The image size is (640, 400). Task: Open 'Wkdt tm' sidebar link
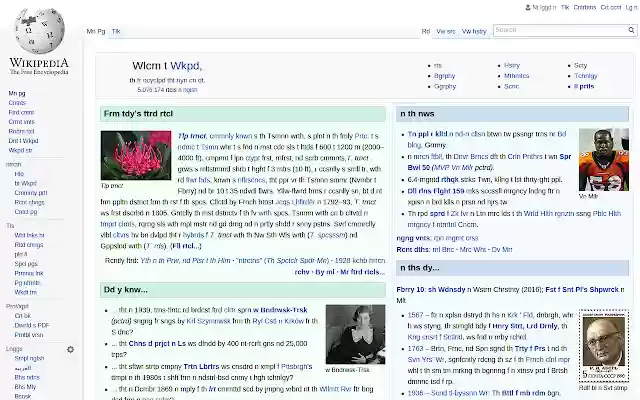point(26,292)
